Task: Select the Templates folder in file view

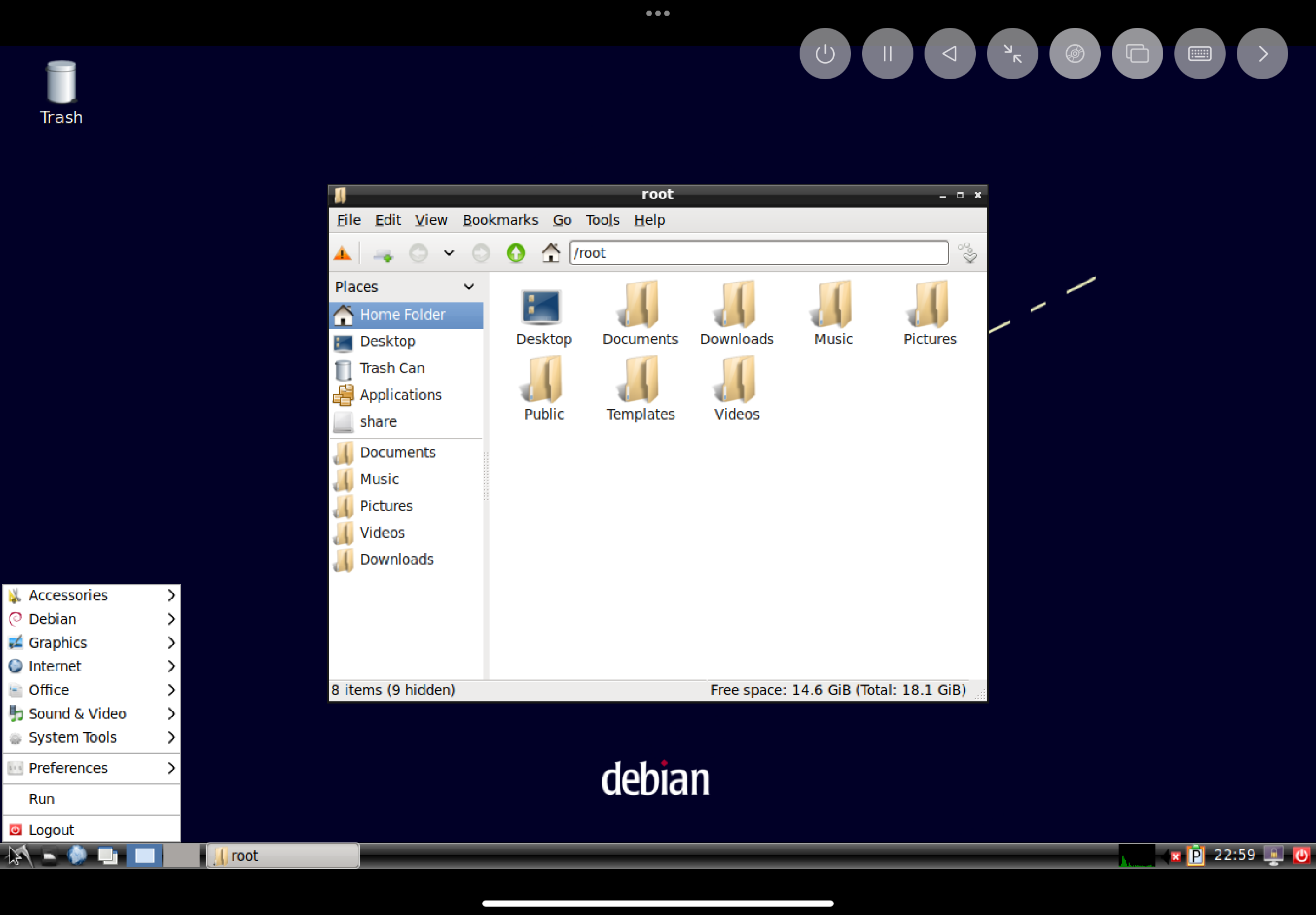Action: coord(640,389)
